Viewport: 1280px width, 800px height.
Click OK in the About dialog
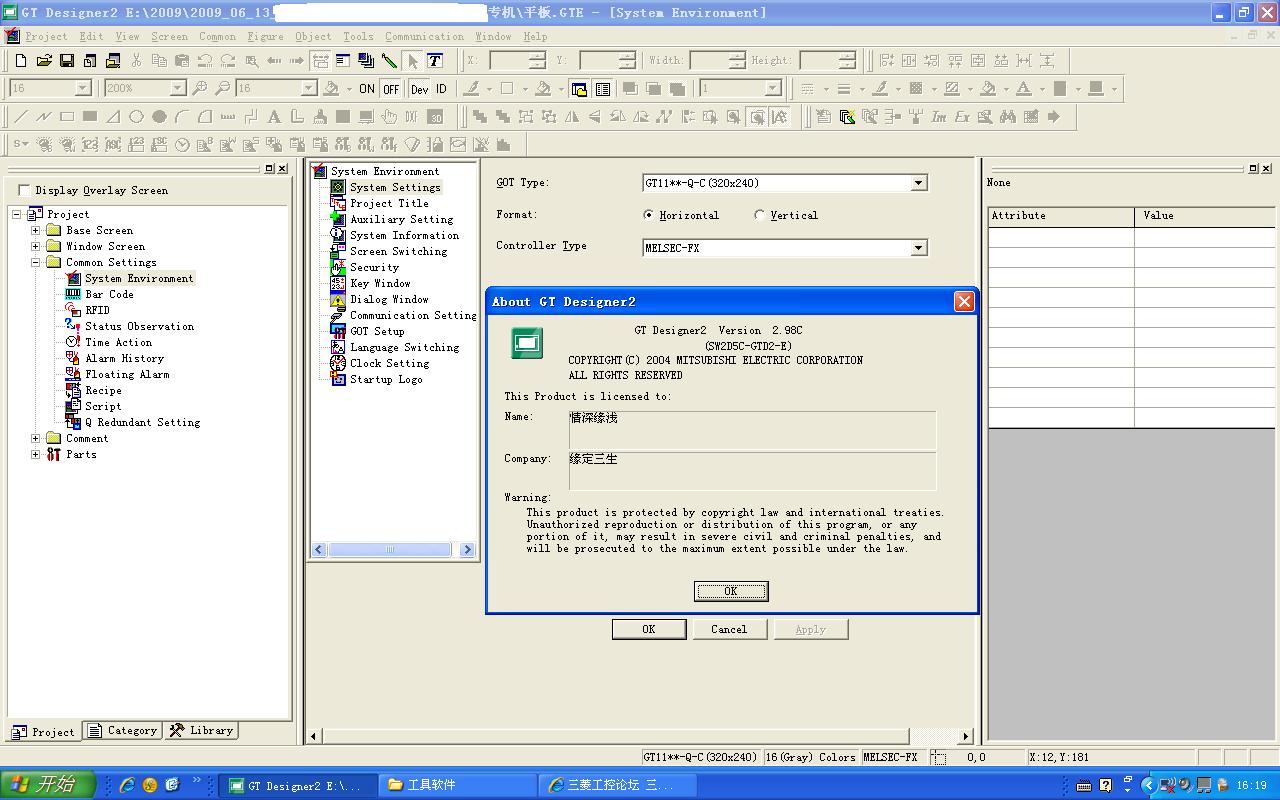730,591
